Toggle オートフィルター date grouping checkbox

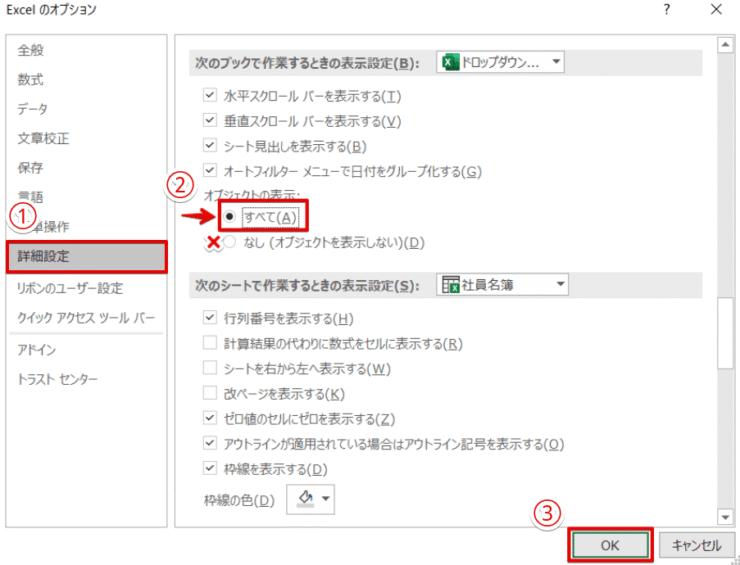tap(210, 170)
